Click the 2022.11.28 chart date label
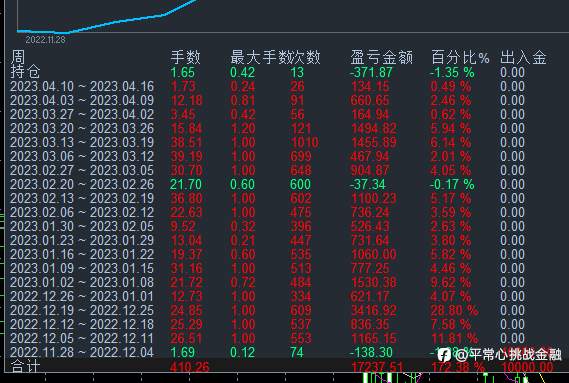The height and width of the screenshot is (383, 569). point(45,40)
